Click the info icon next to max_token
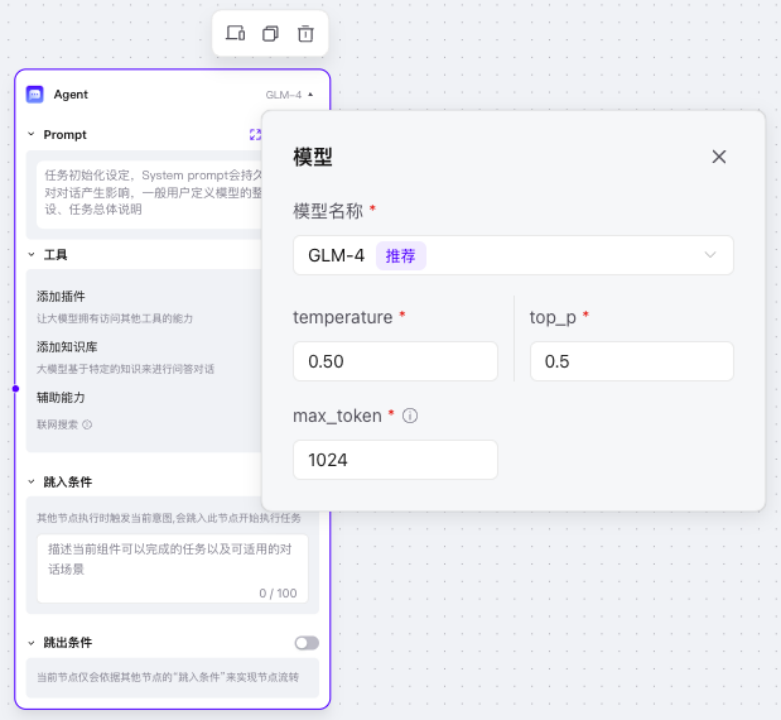This screenshot has width=781, height=720. [410, 415]
